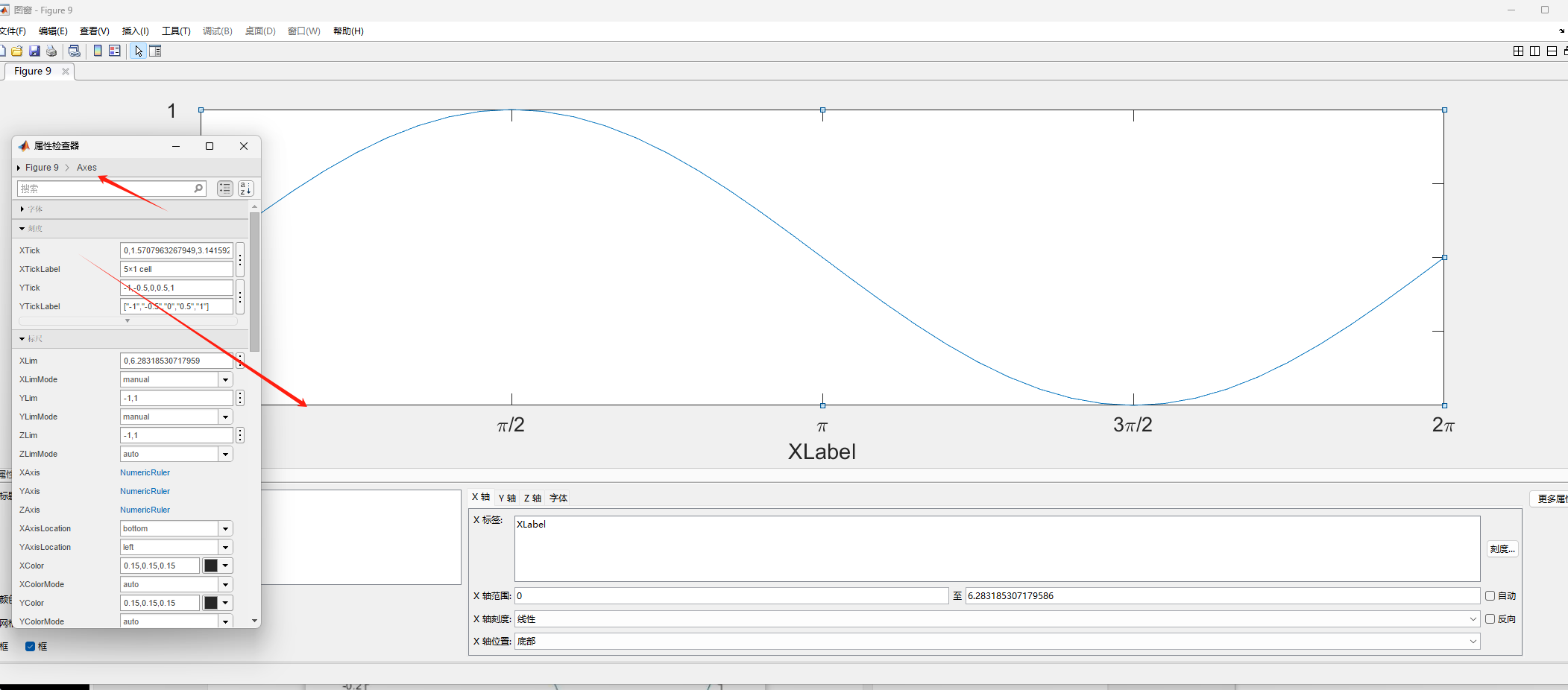Open the YTick editor via its ellipsis
This screenshot has height=690, width=1568.
[240, 297]
